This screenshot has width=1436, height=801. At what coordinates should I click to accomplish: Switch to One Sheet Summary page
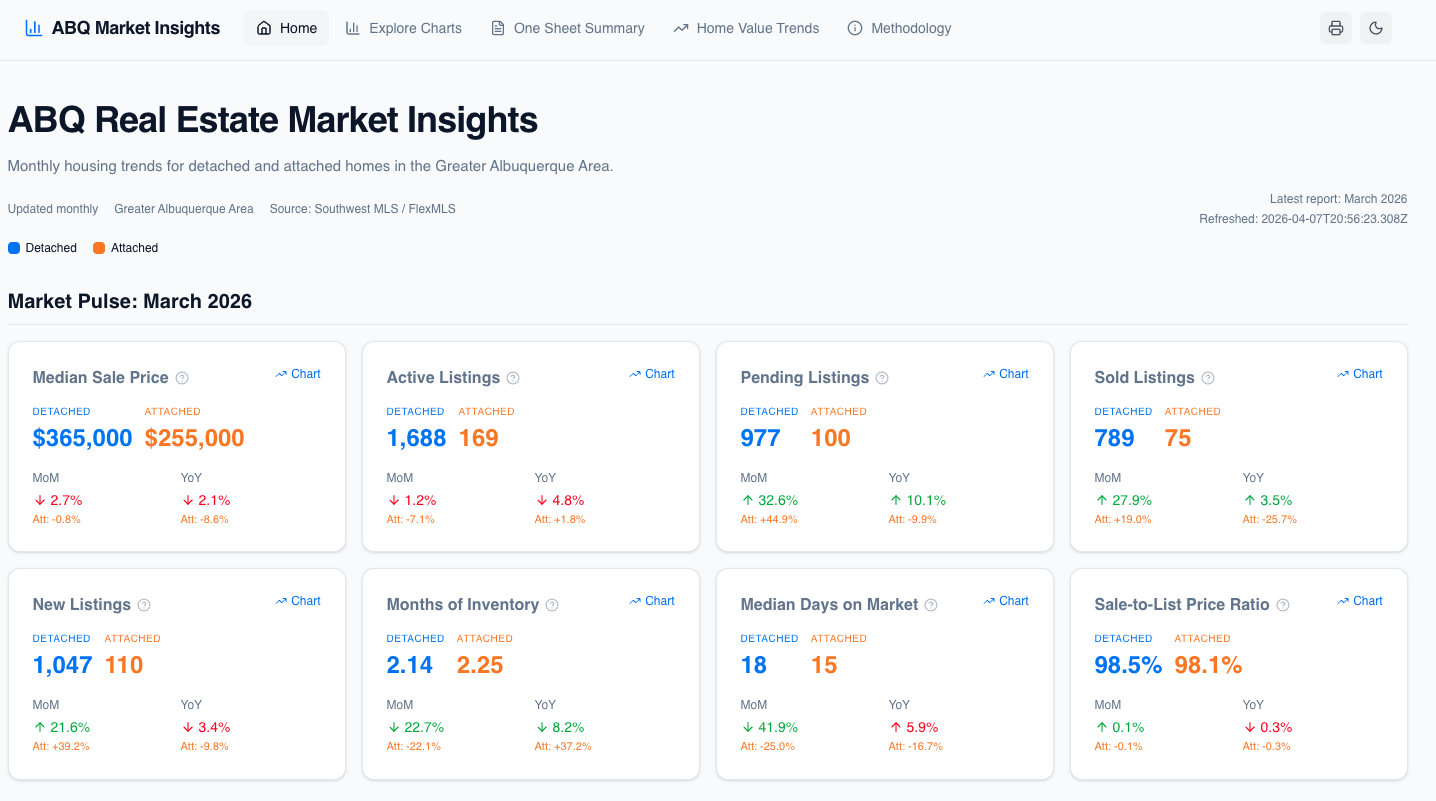(x=568, y=28)
